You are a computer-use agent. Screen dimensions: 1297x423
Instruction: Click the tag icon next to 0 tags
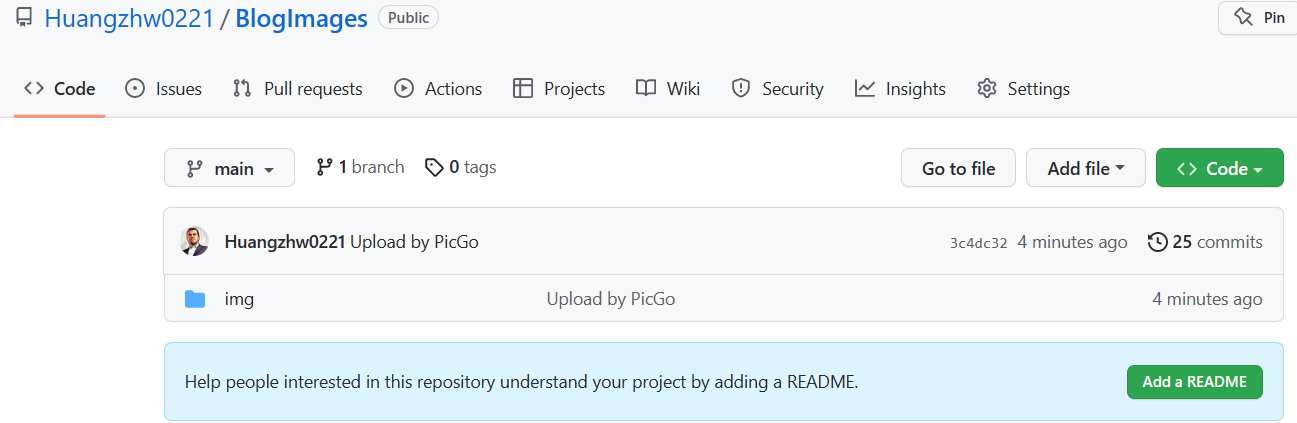pyautogui.click(x=434, y=168)
